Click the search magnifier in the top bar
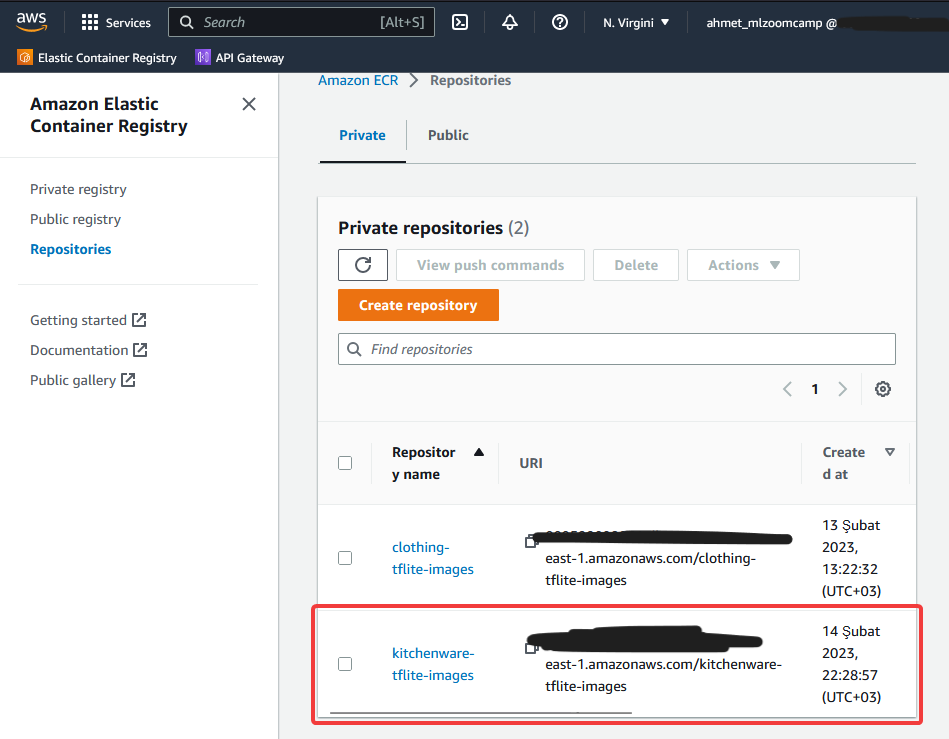Viewport: 949px width, 739px height. pos(186,22)
